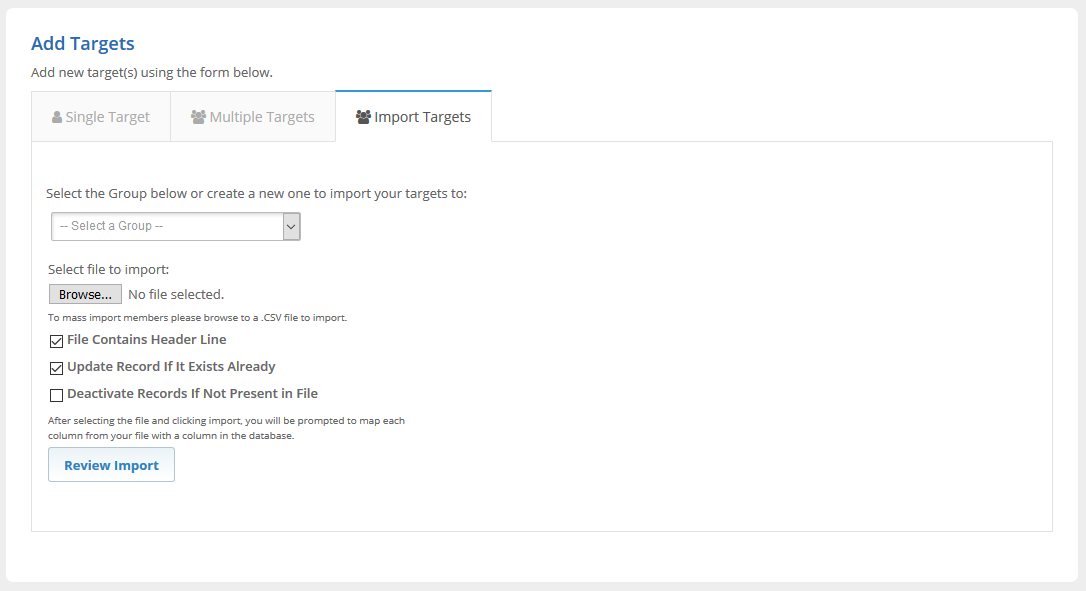Click the users icon on Import Targets tab
The image size is (1086, 591).
[x=363, y=117]
